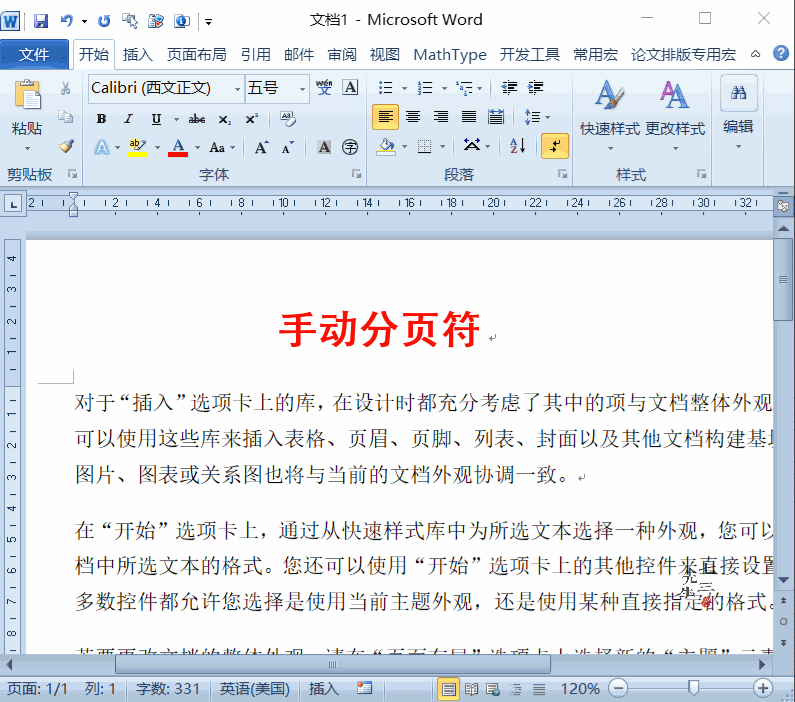
Task: Click the Increase Indent icon
Action: [535, 88]
